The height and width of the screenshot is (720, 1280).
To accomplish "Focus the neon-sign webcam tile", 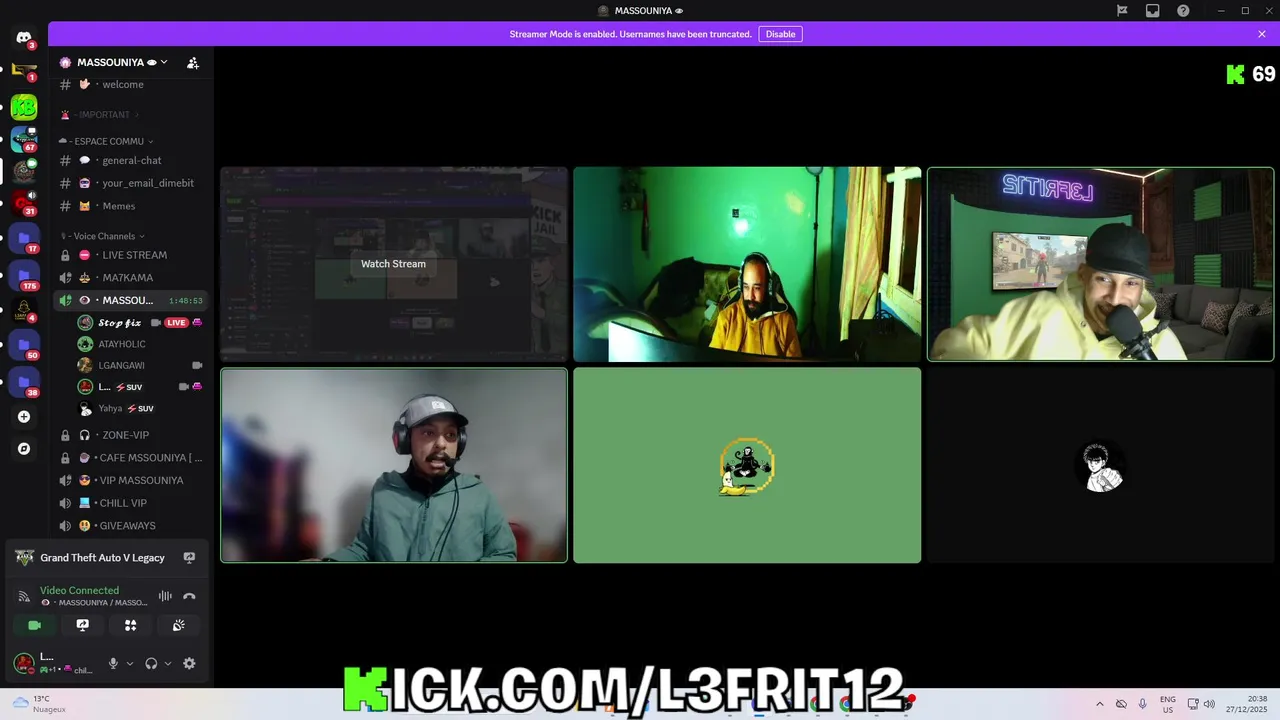I will point(1100,264).
